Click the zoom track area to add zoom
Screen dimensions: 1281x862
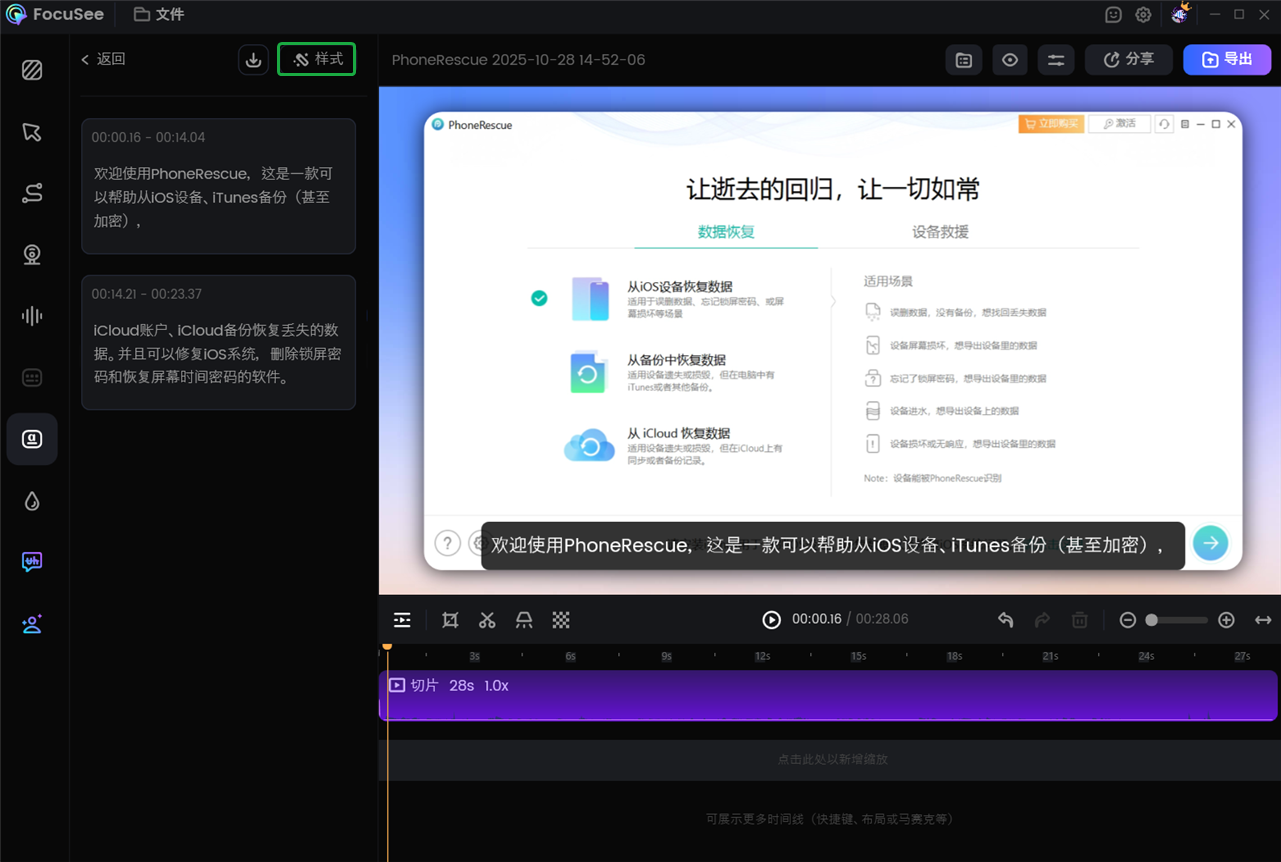coord(831,759)
